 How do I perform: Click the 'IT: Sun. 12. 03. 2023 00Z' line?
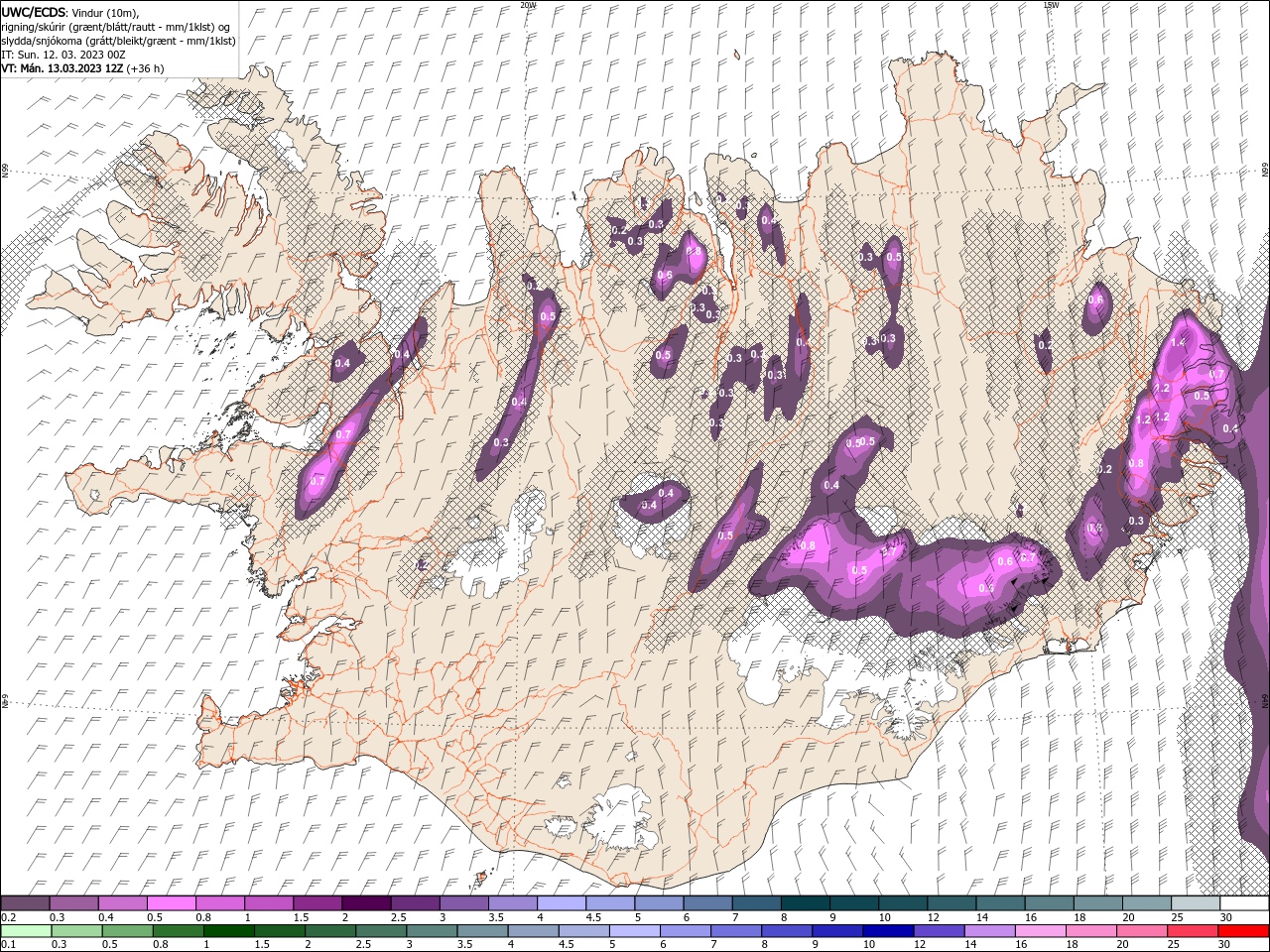tap(63, 55)
